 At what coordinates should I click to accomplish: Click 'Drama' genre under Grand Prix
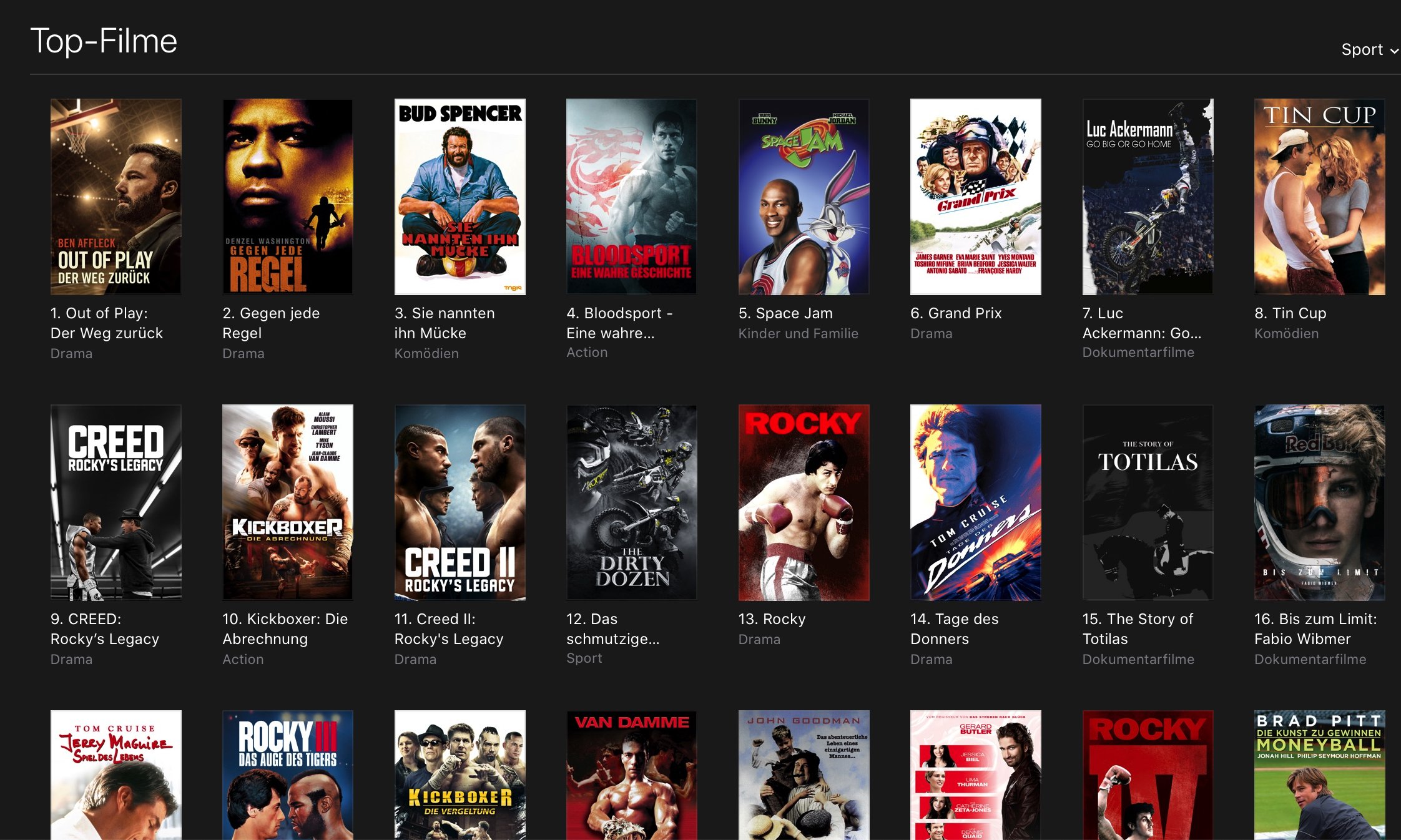932,334
